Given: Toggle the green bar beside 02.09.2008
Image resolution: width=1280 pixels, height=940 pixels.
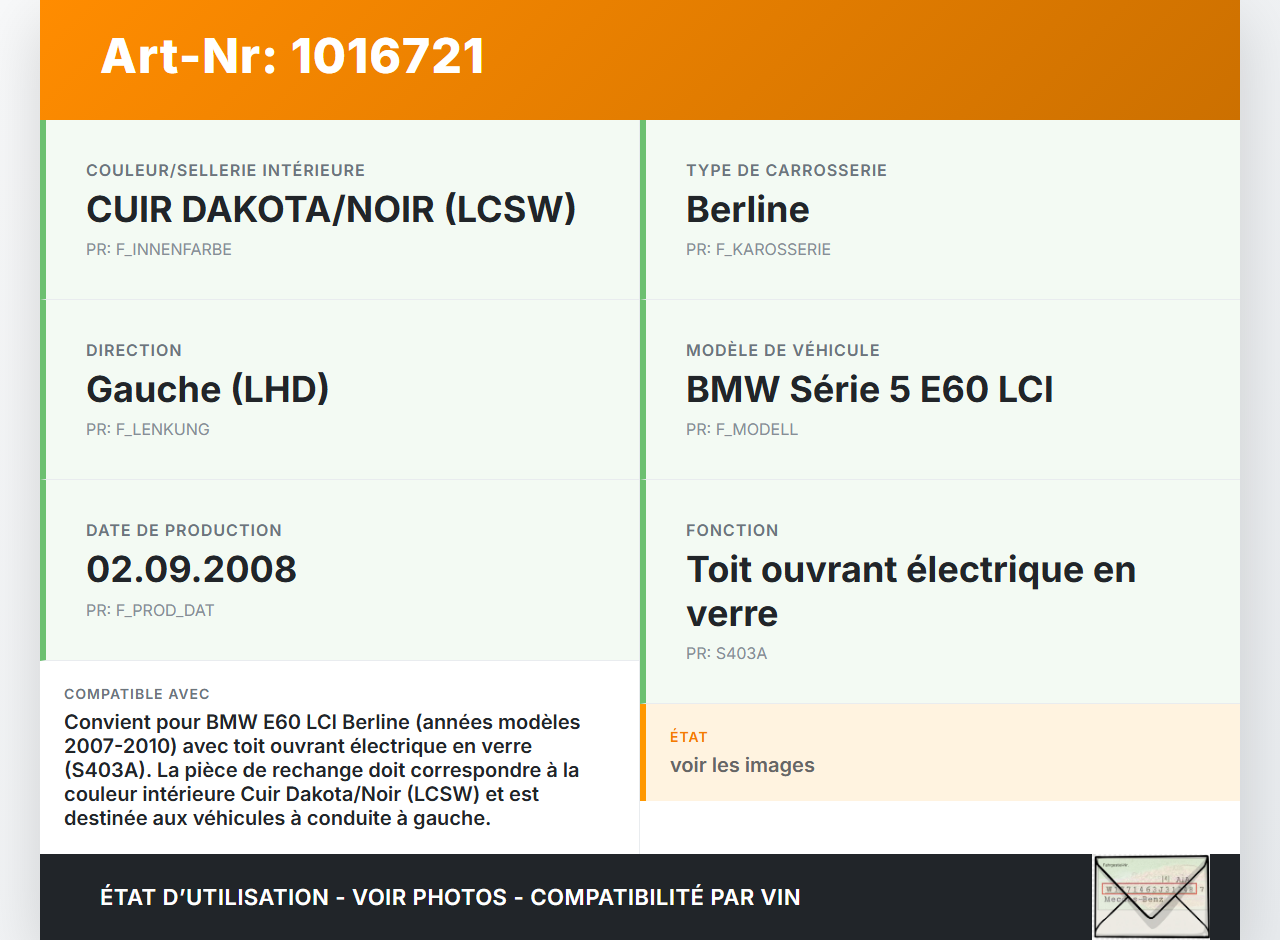Looking at the screenshot, I should point(42,570).
